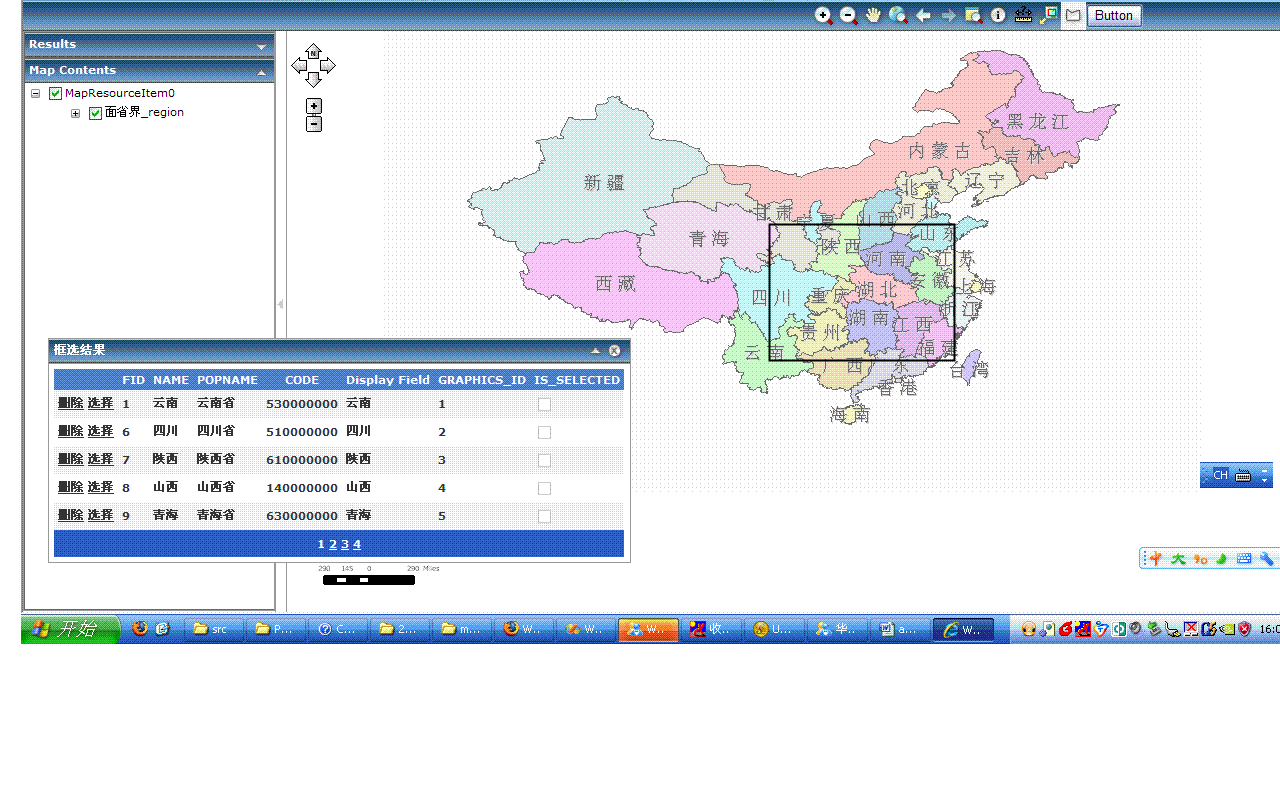Screen dimensions: 1280x800
Task: Expand the Results panel
Action: 261,46
